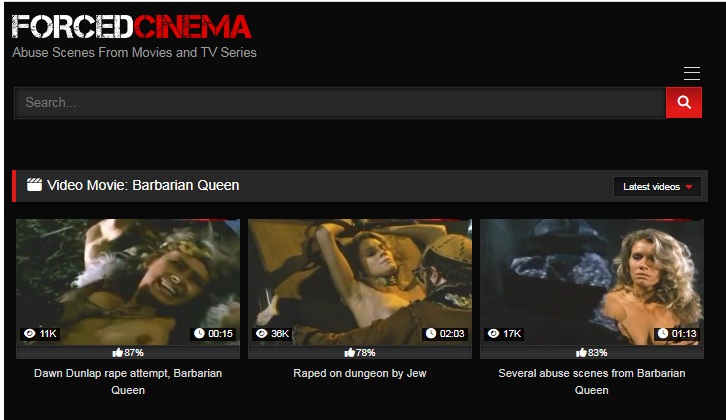The width and height of the screenshot is (726, 420).
Task: Open the hamburger menu icon
Action: [692, 73]
